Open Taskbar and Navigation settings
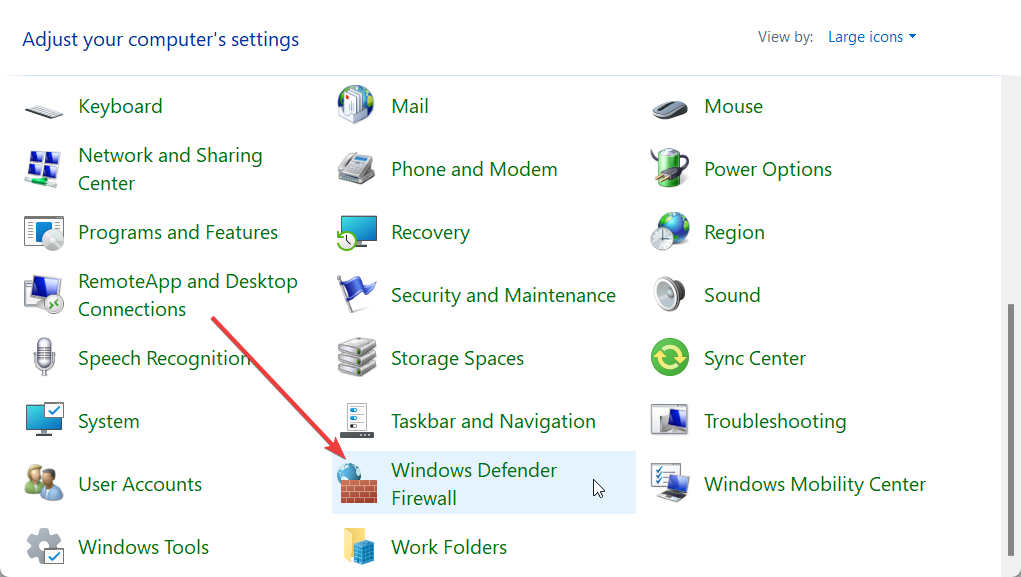 click(x=492, y=421)
